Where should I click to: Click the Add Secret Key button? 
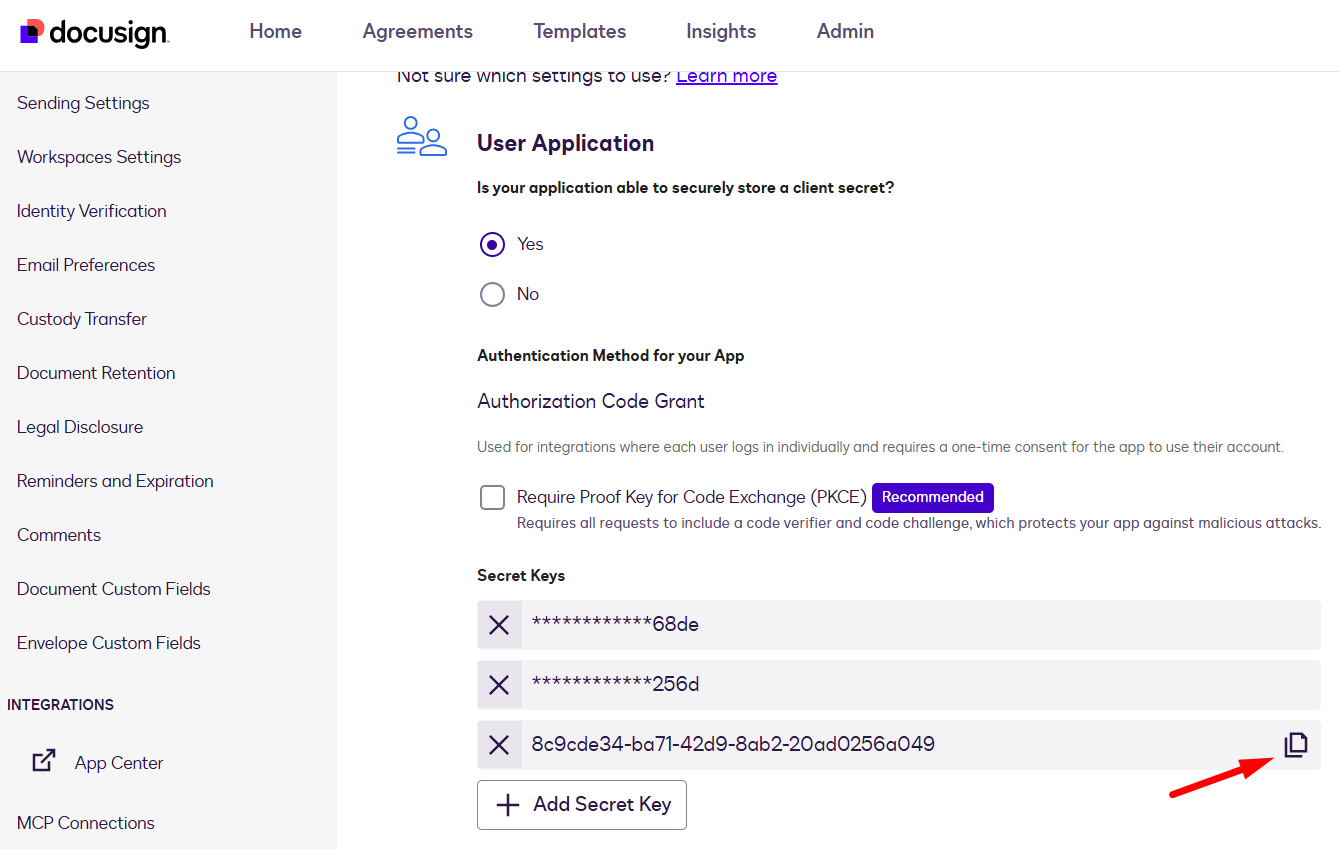point(582,805)
